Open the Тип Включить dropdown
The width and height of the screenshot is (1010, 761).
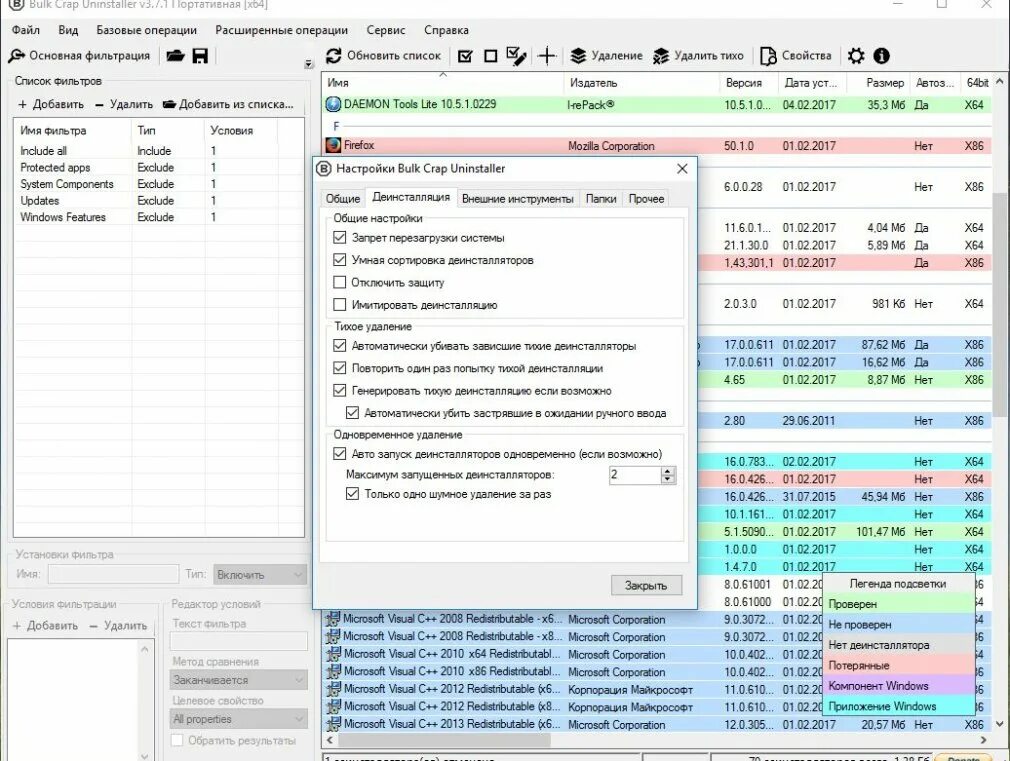click(x=260, y=575)
